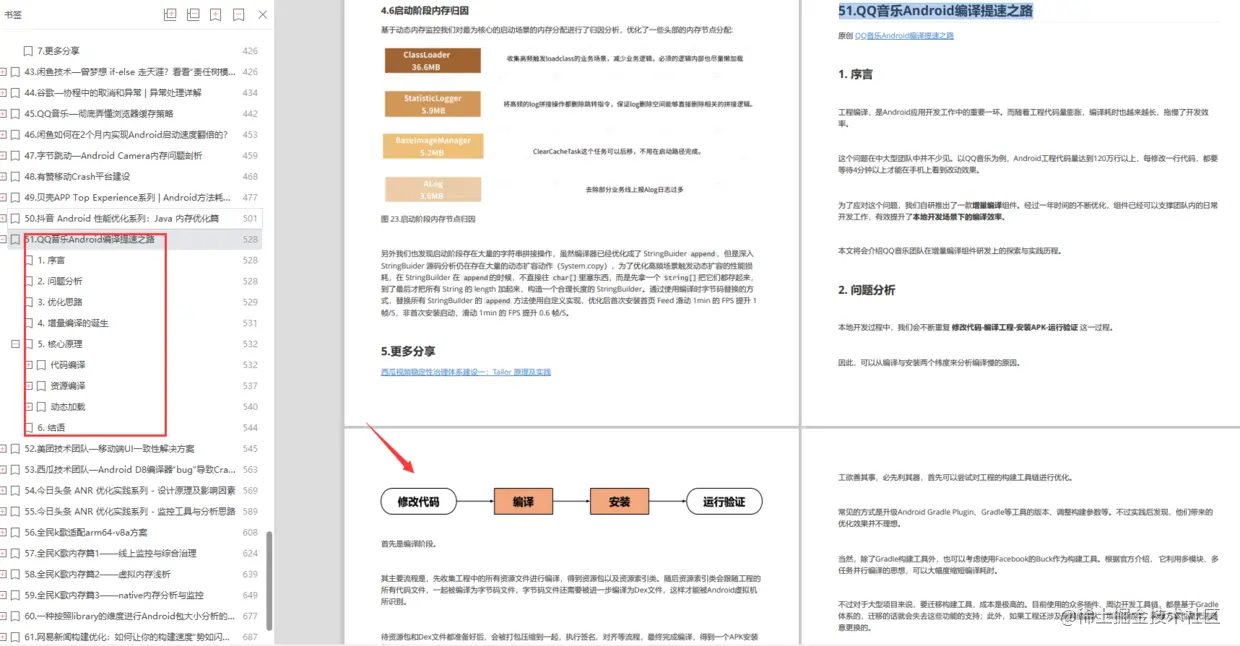The width and height of the screenshot is (1240, 646).
Task: Click page number 687 in bookmarks
Action: (250, 637)
